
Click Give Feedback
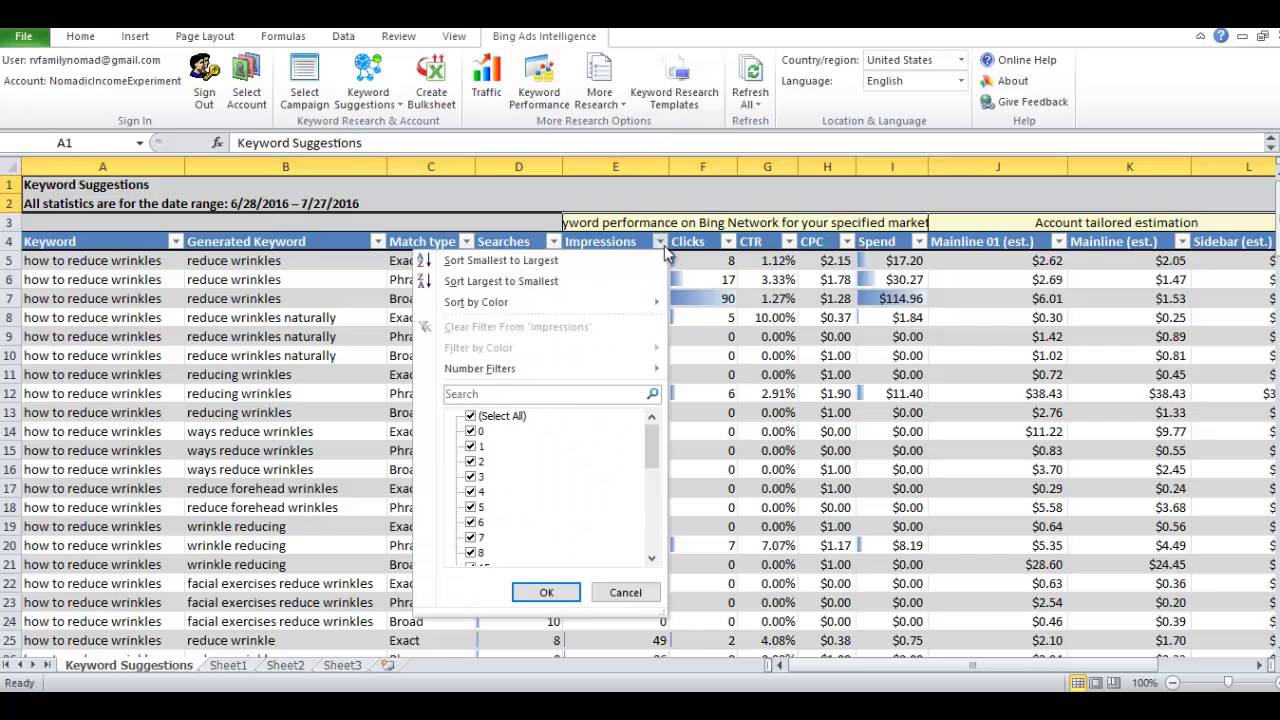tap(1024, 102)
